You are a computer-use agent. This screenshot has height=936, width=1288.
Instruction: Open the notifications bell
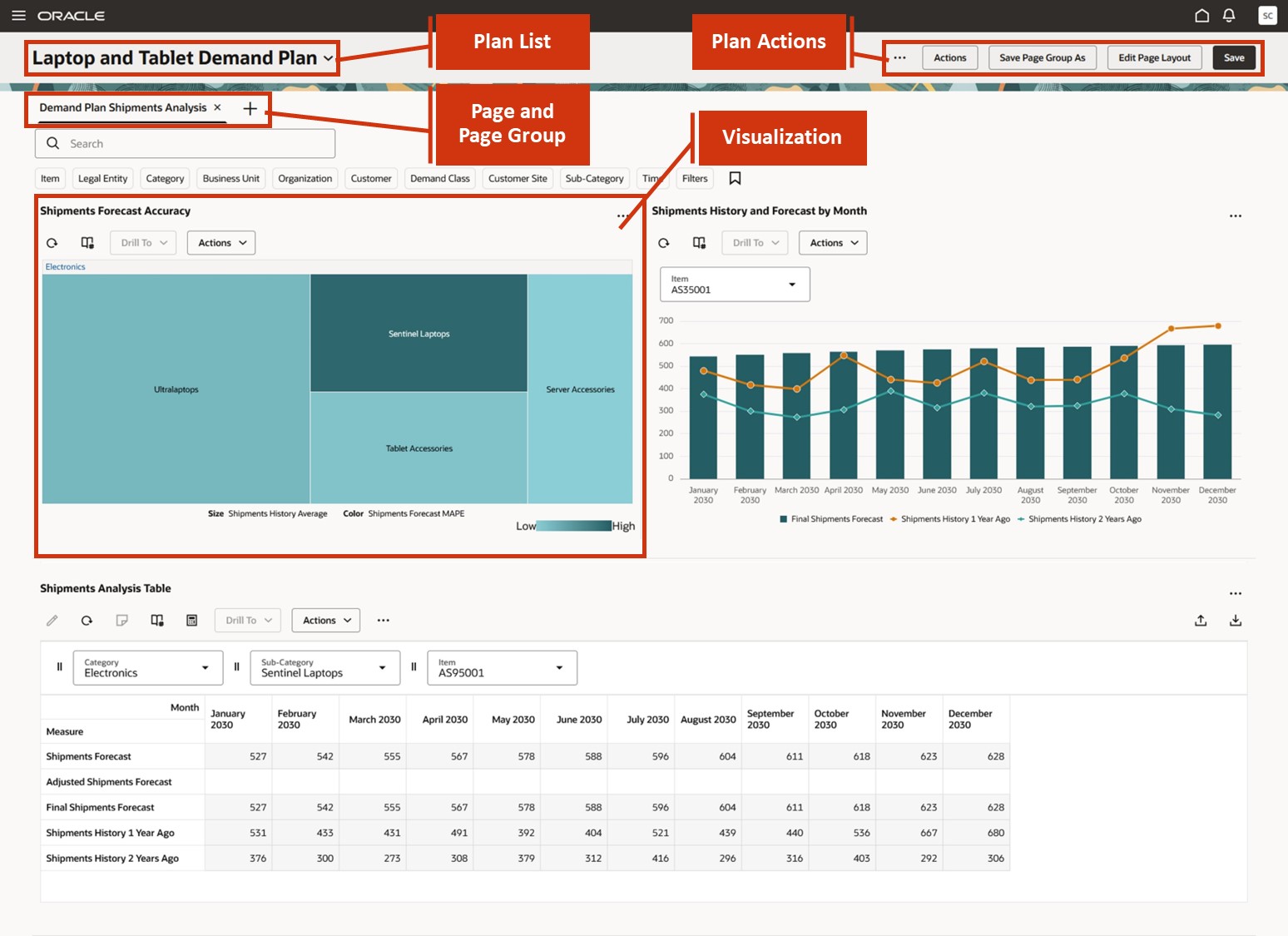[x=1229, y=16]
